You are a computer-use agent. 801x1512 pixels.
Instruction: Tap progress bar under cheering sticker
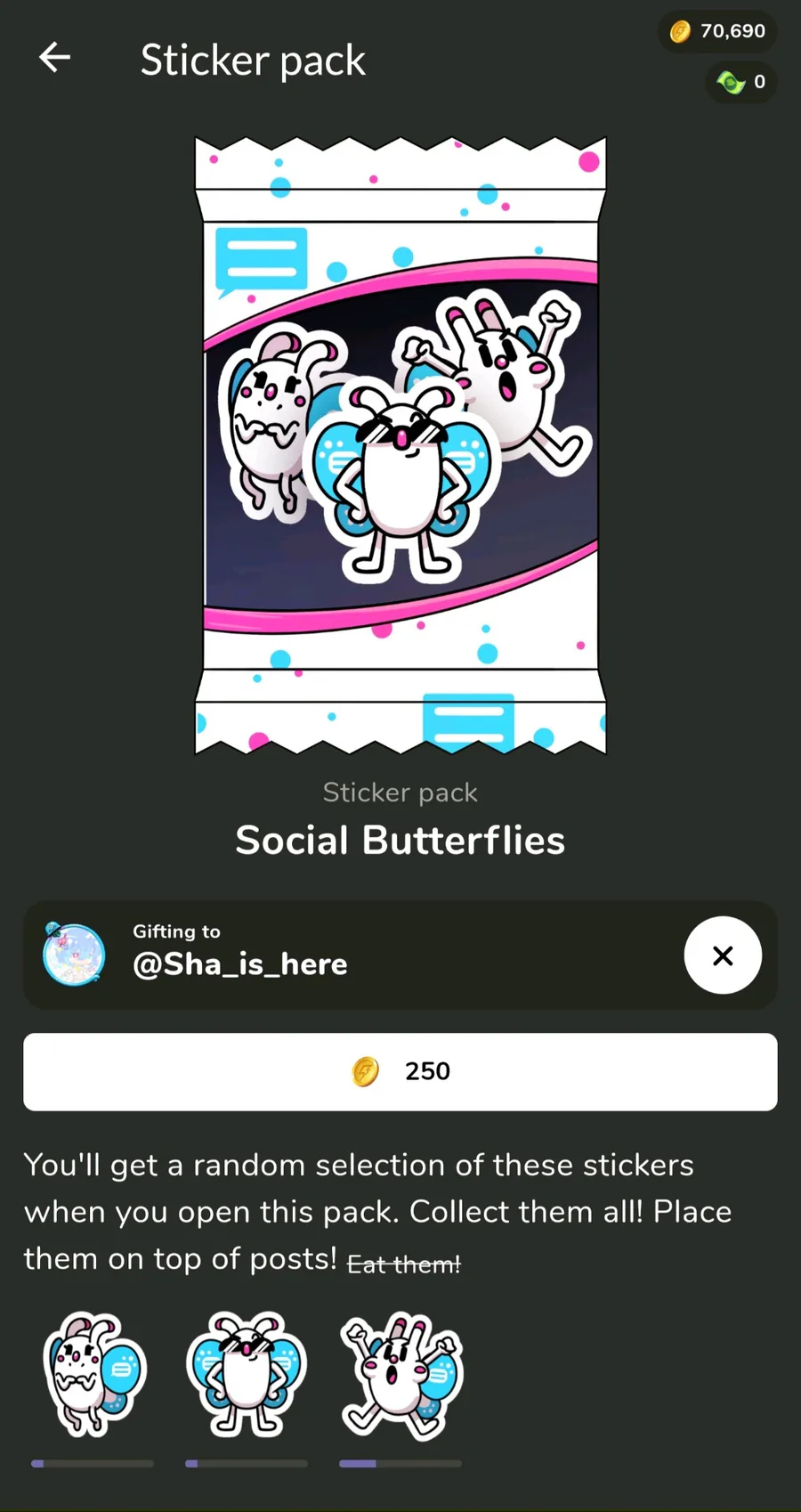[400, 1463]
